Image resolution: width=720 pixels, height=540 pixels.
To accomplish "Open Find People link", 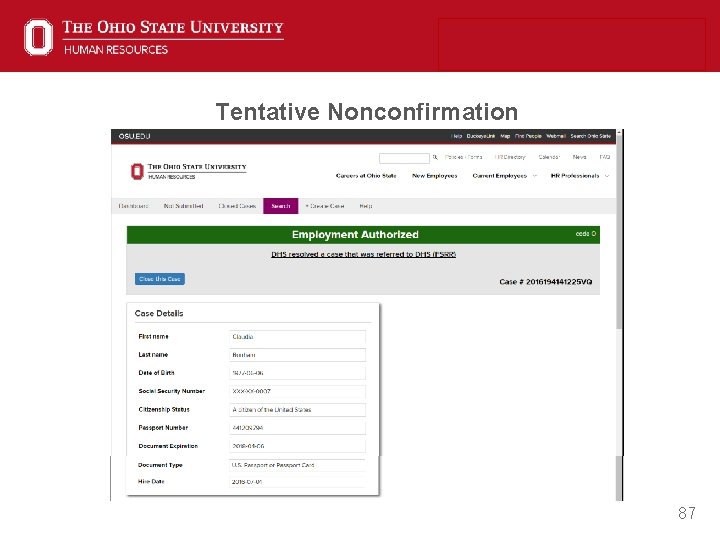I will [x=528, y=136].
